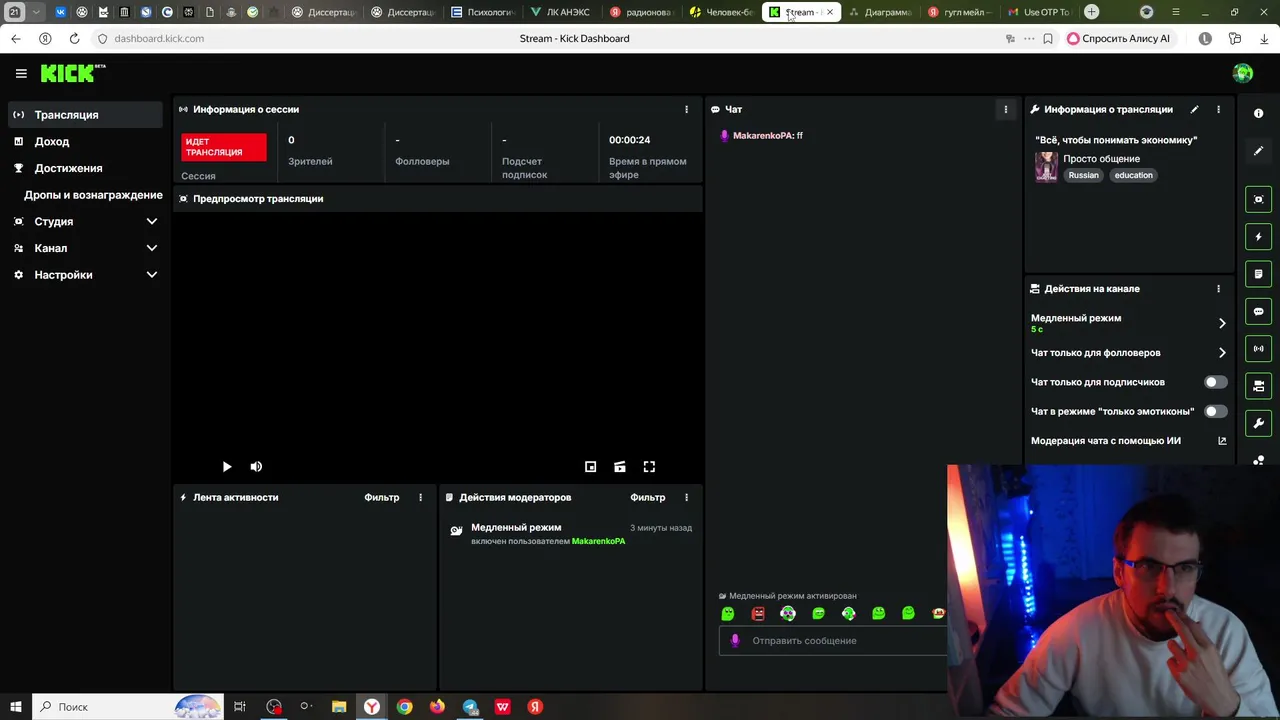This screenshot has height=720, width=1280.
Task: Open moderator actions panel options menu
Action: click(x=686, y=497)
